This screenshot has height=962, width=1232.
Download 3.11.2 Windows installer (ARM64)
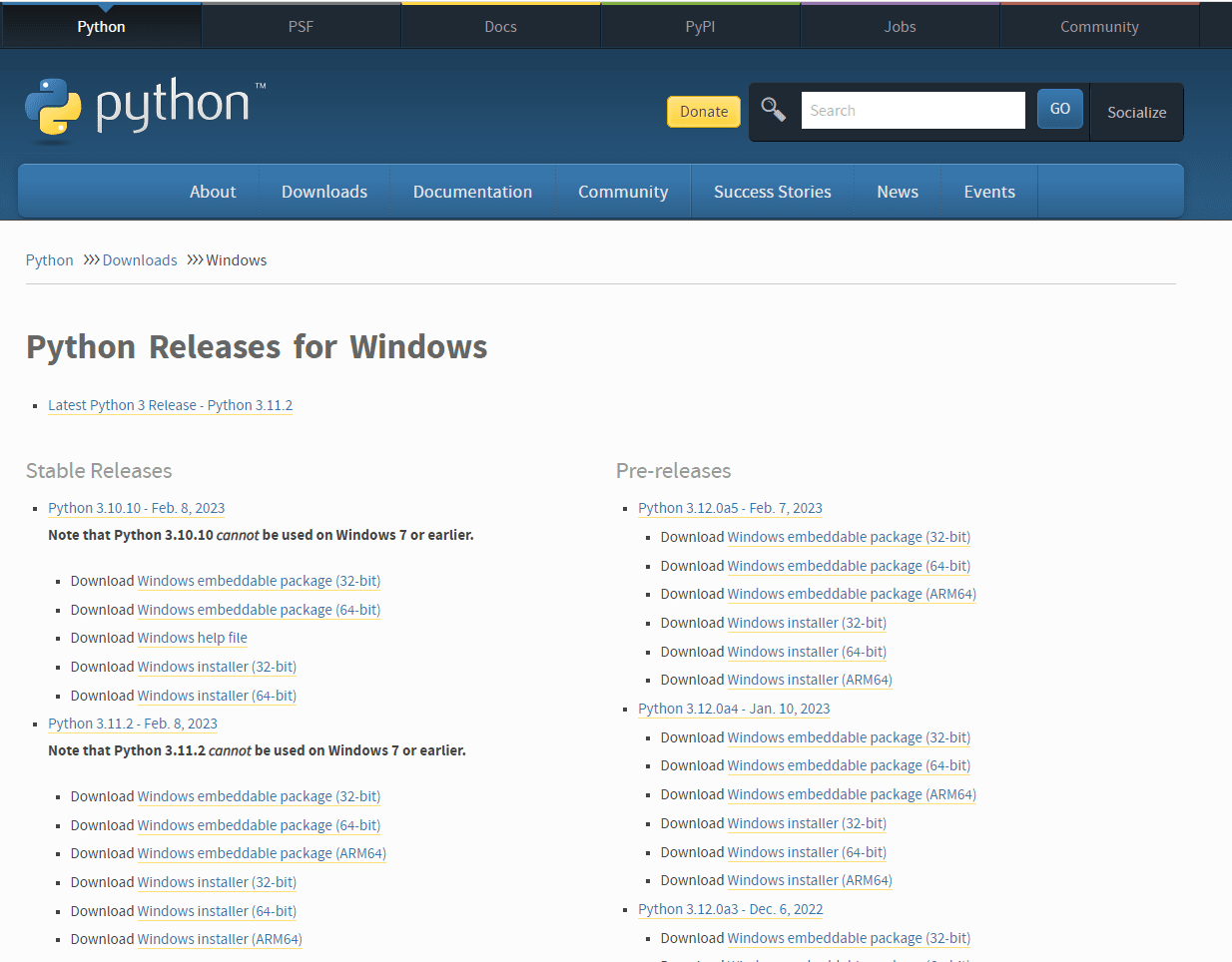coord(220,939)
